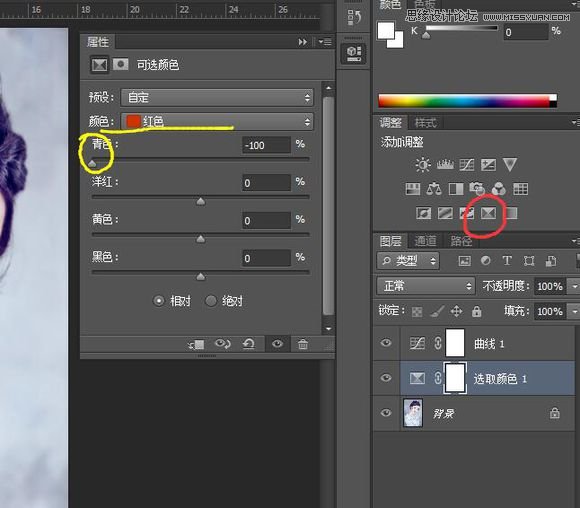Collapse Properties panel with double arrows
The height and width of the screenshot is (508, 580).
pyautogui.click(x=303, y=42)
